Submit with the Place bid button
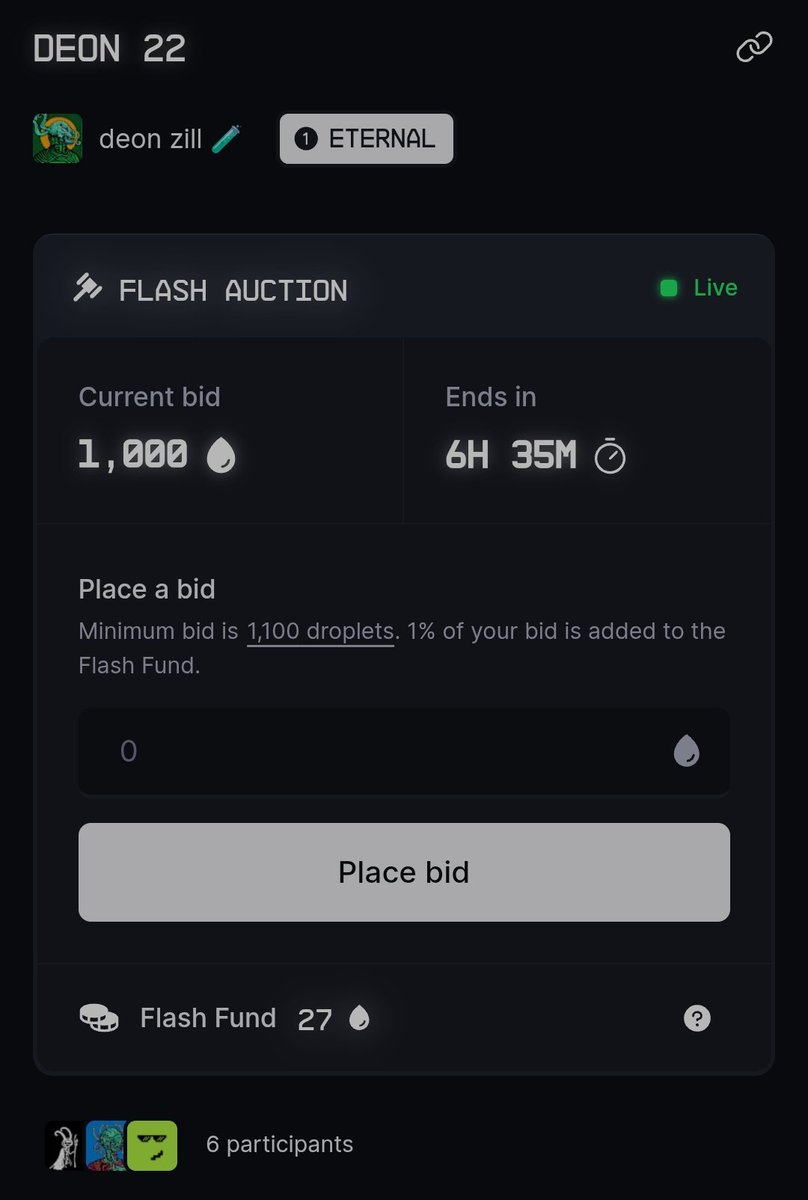Image resolution: width=808 pixels, height=1200 pixels. 404,872
